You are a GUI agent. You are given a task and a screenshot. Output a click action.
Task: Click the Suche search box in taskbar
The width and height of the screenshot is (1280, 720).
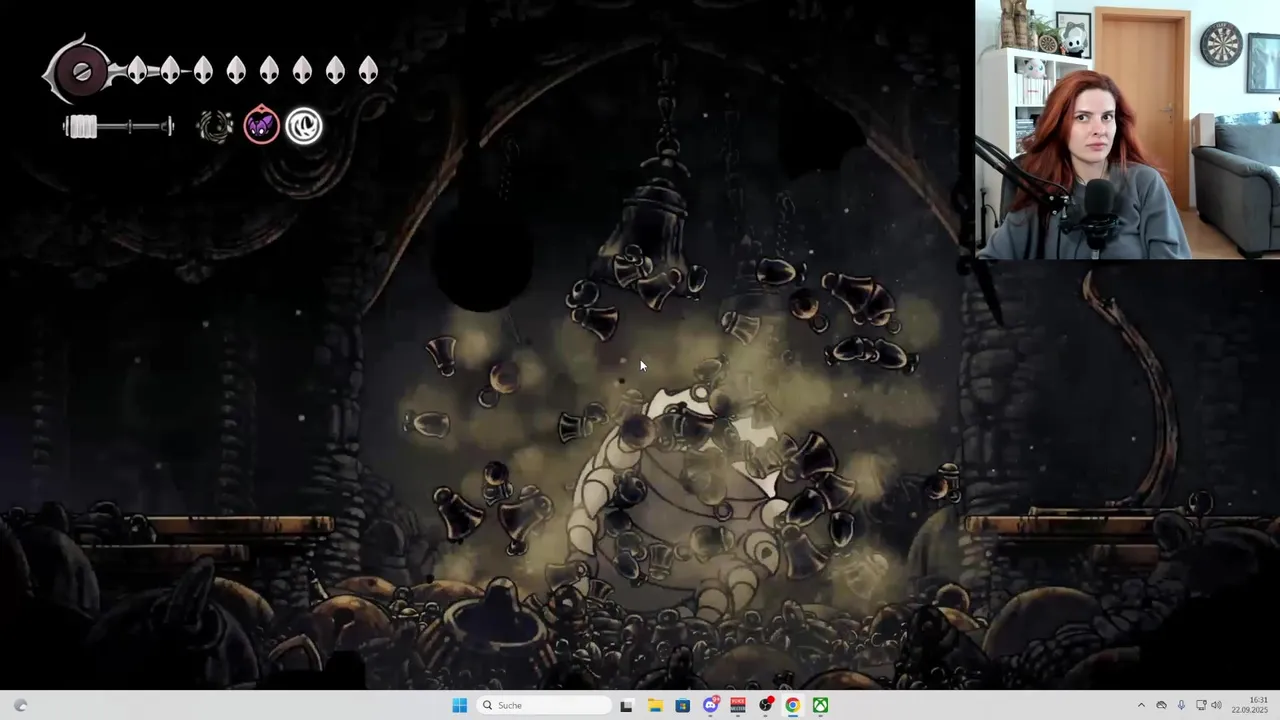point(544,705)
